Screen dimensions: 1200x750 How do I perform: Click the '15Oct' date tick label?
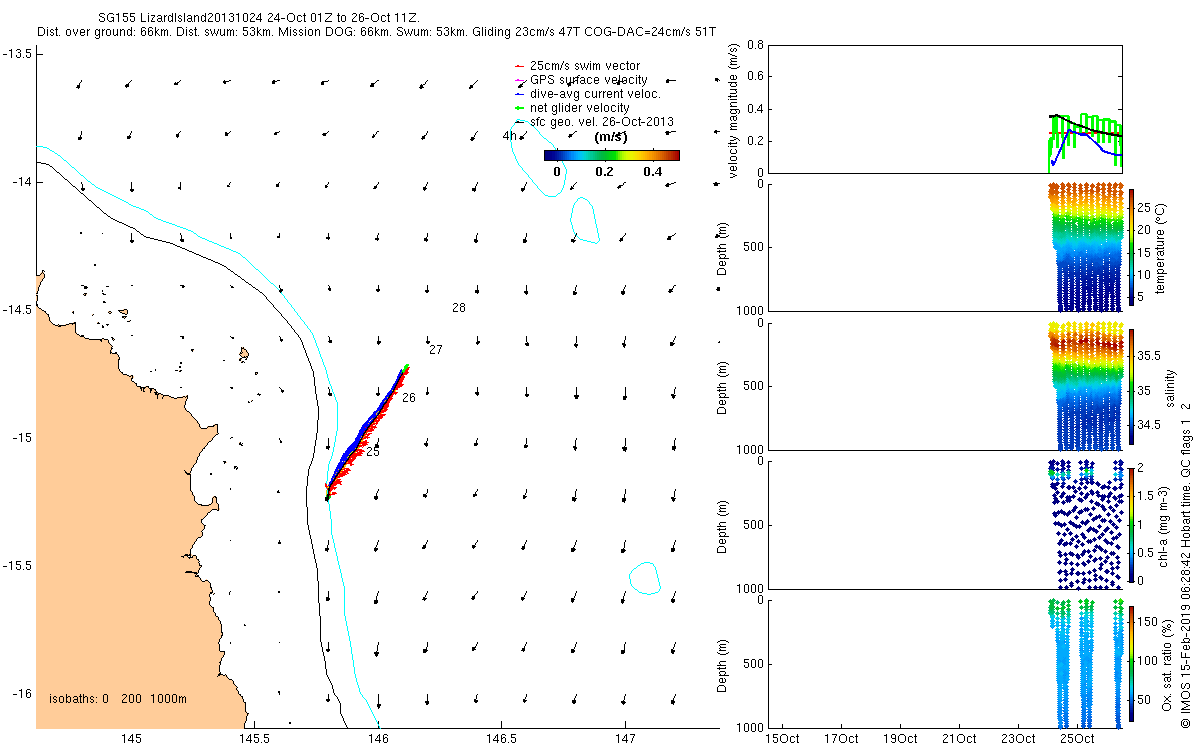[781, 739]
